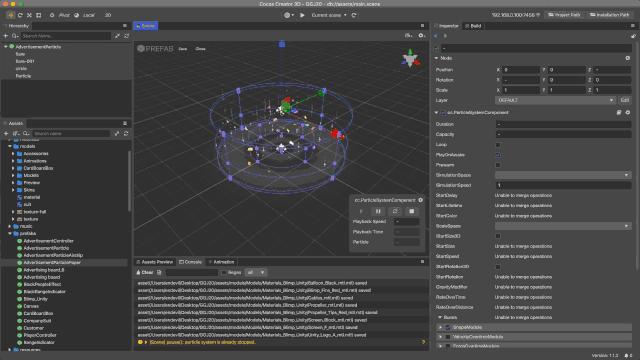Toggle the PlayOnAwake checkbox
This screenshot has width=640, height=360.
coord(498,155)
